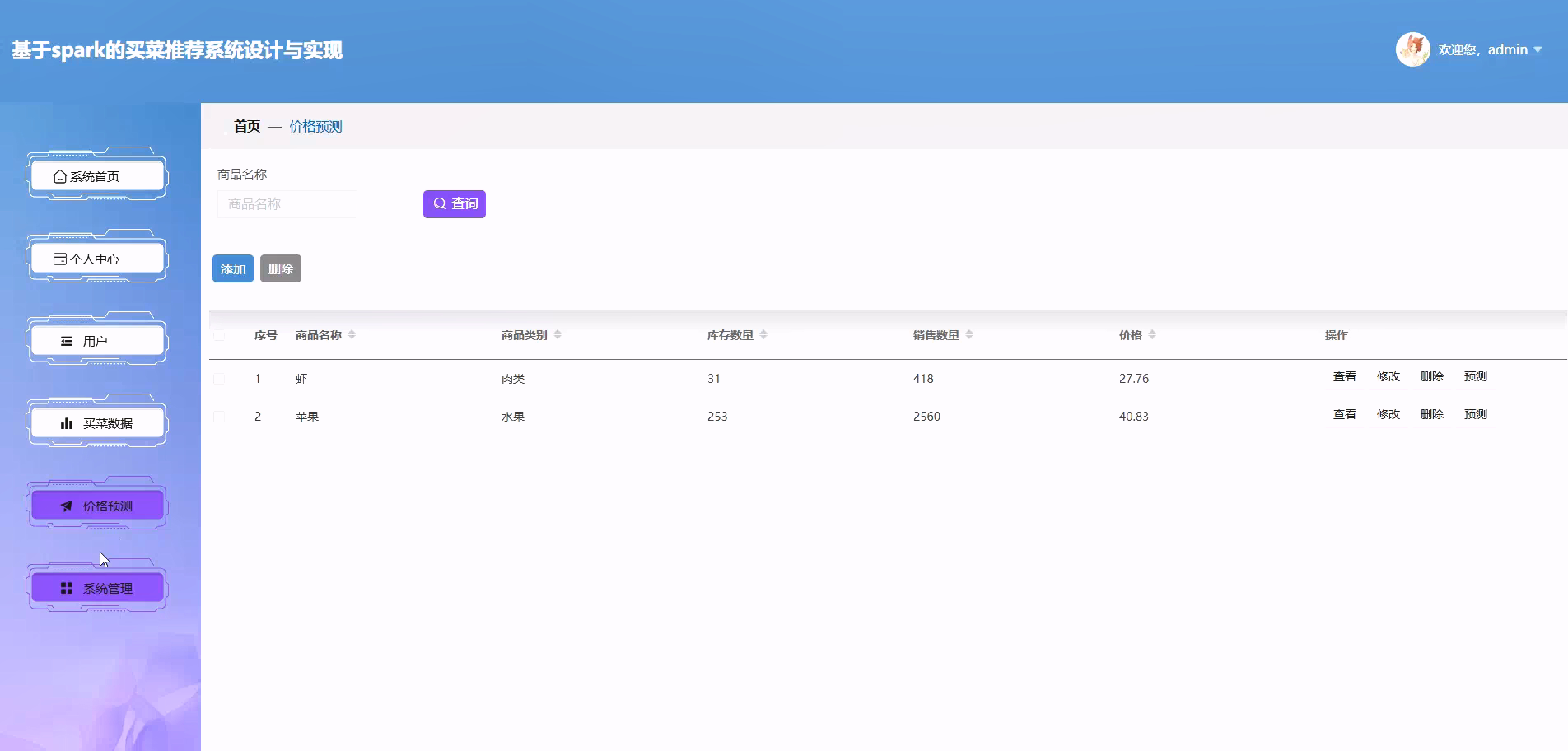The width and height of the screenshot is (1568, 751).
Task: Click 修改 in the 虾 row
Action: pyautogui.click(x=1388, y=377)
